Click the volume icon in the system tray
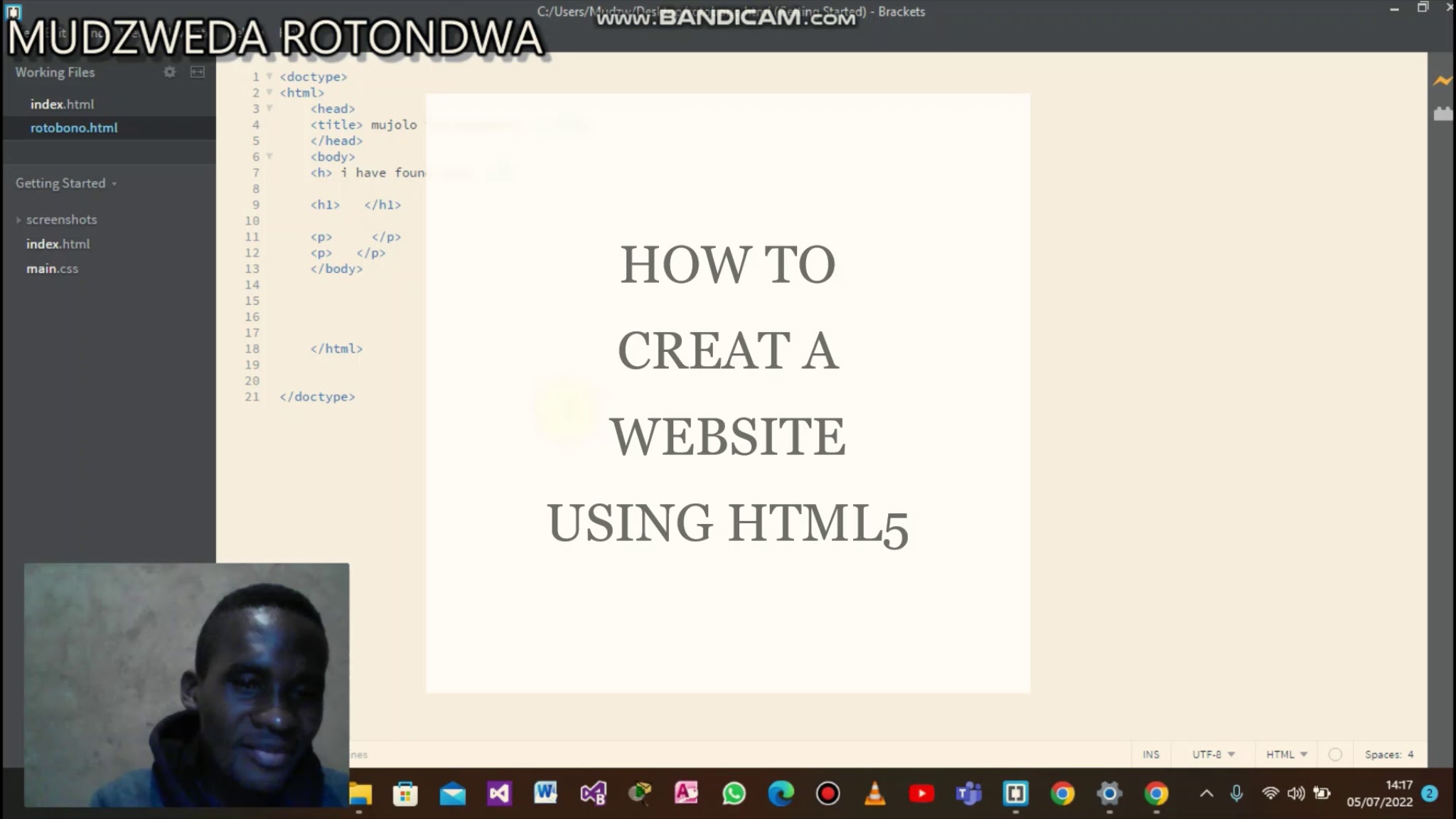This screenshot has height=819, width=1456. point(1295,793)
